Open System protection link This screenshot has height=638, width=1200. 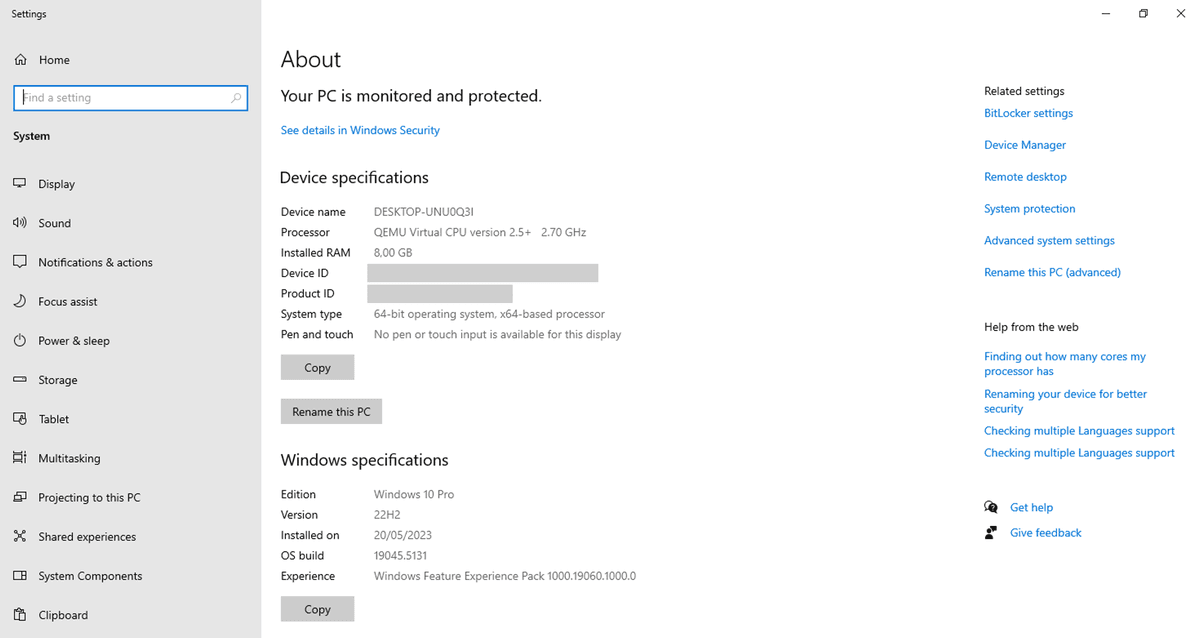pyautogui.click(x=1030, y=209)
